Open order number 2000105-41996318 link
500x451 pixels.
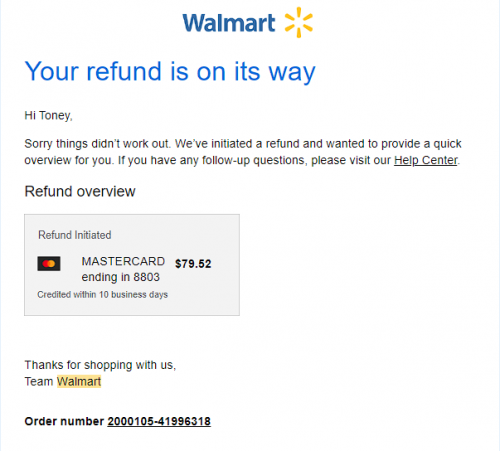[x=159, y=421]
